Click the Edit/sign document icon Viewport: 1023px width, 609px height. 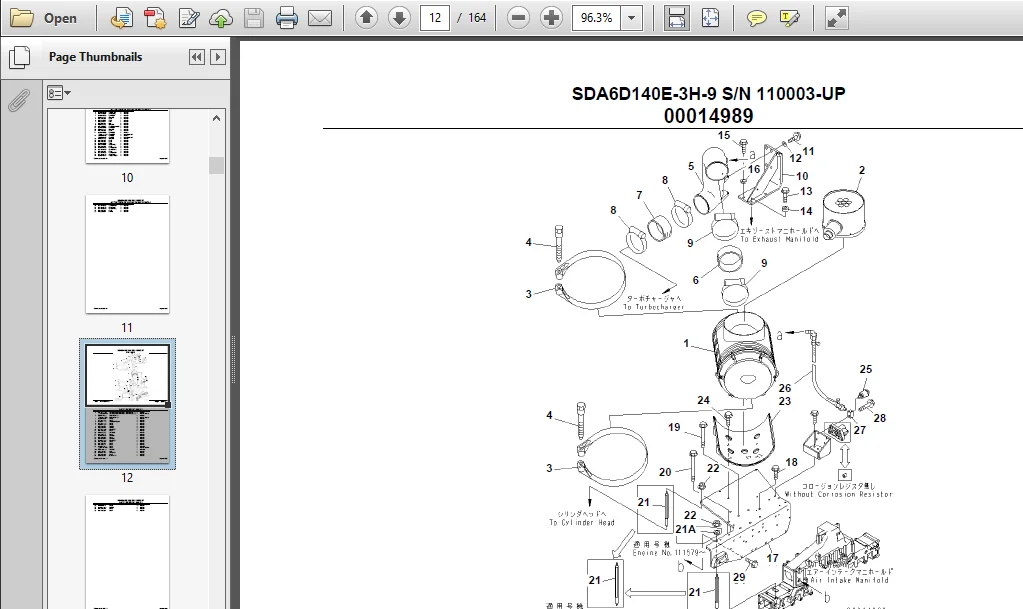[189, 18]
